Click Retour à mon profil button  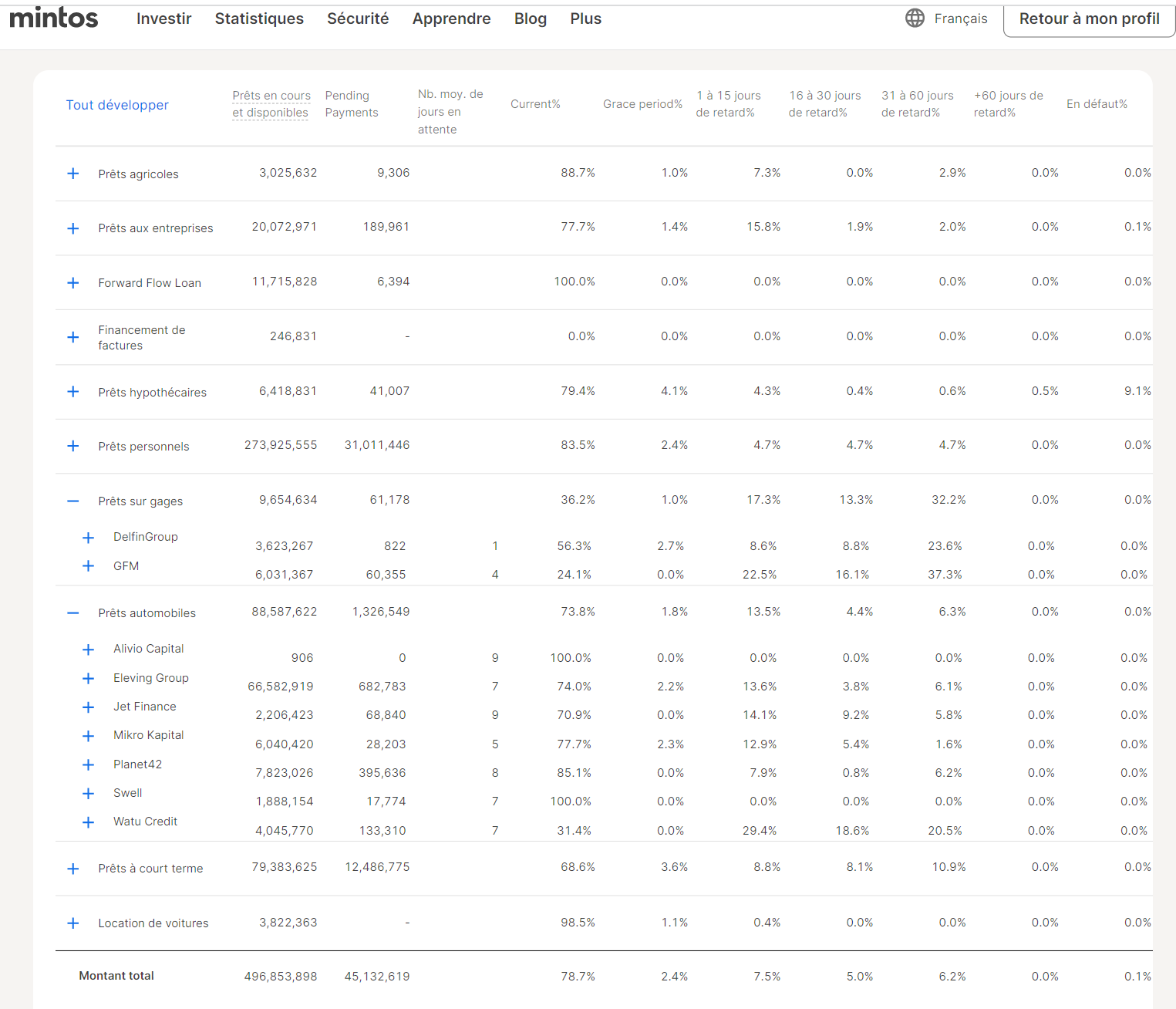point(1089,19)
